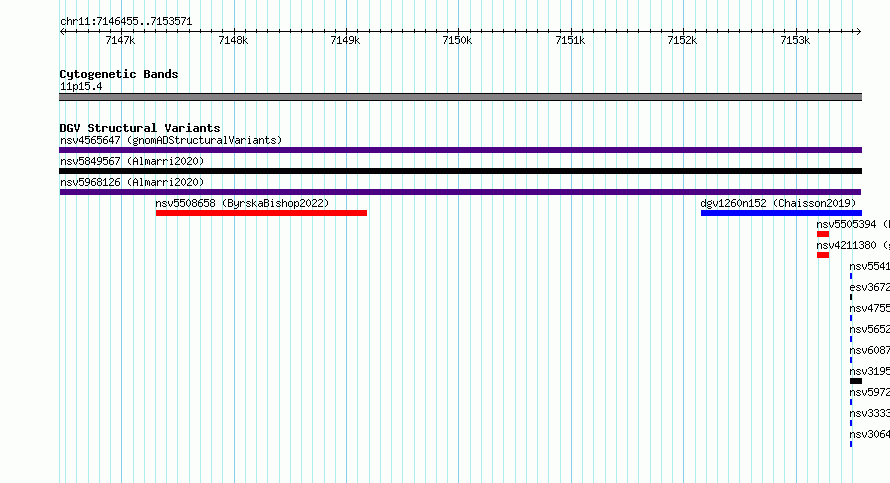Open nsv5968126 (Almarri2020) label

132,182
